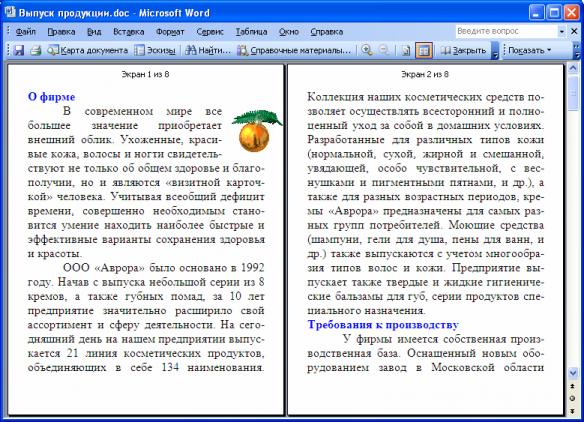Image resolution: width=584 pixels, height=422 pixels.
Task: Toggle the two-page display icon
Action: [423, 50]
